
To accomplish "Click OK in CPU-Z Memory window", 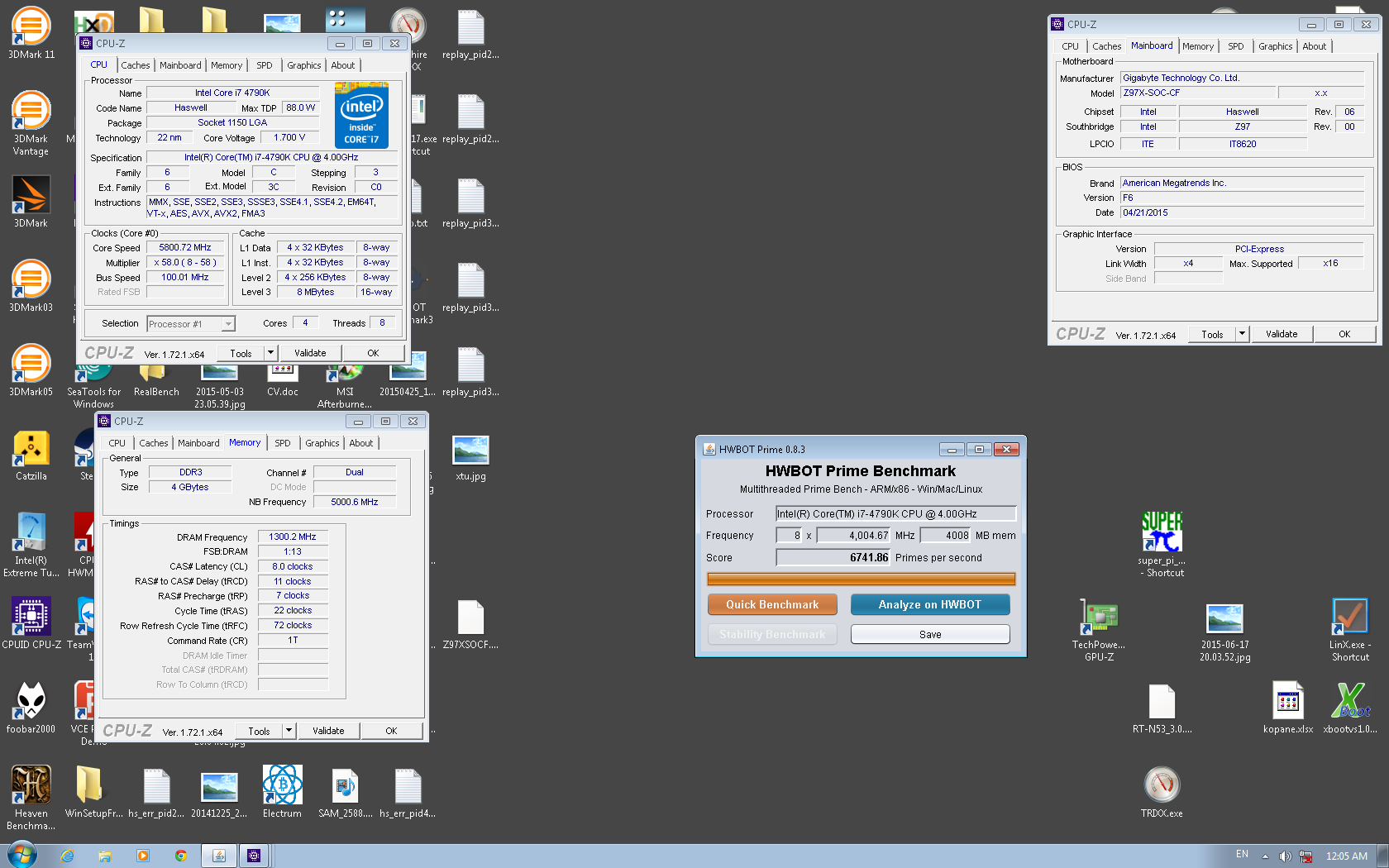I will [391, 731].
